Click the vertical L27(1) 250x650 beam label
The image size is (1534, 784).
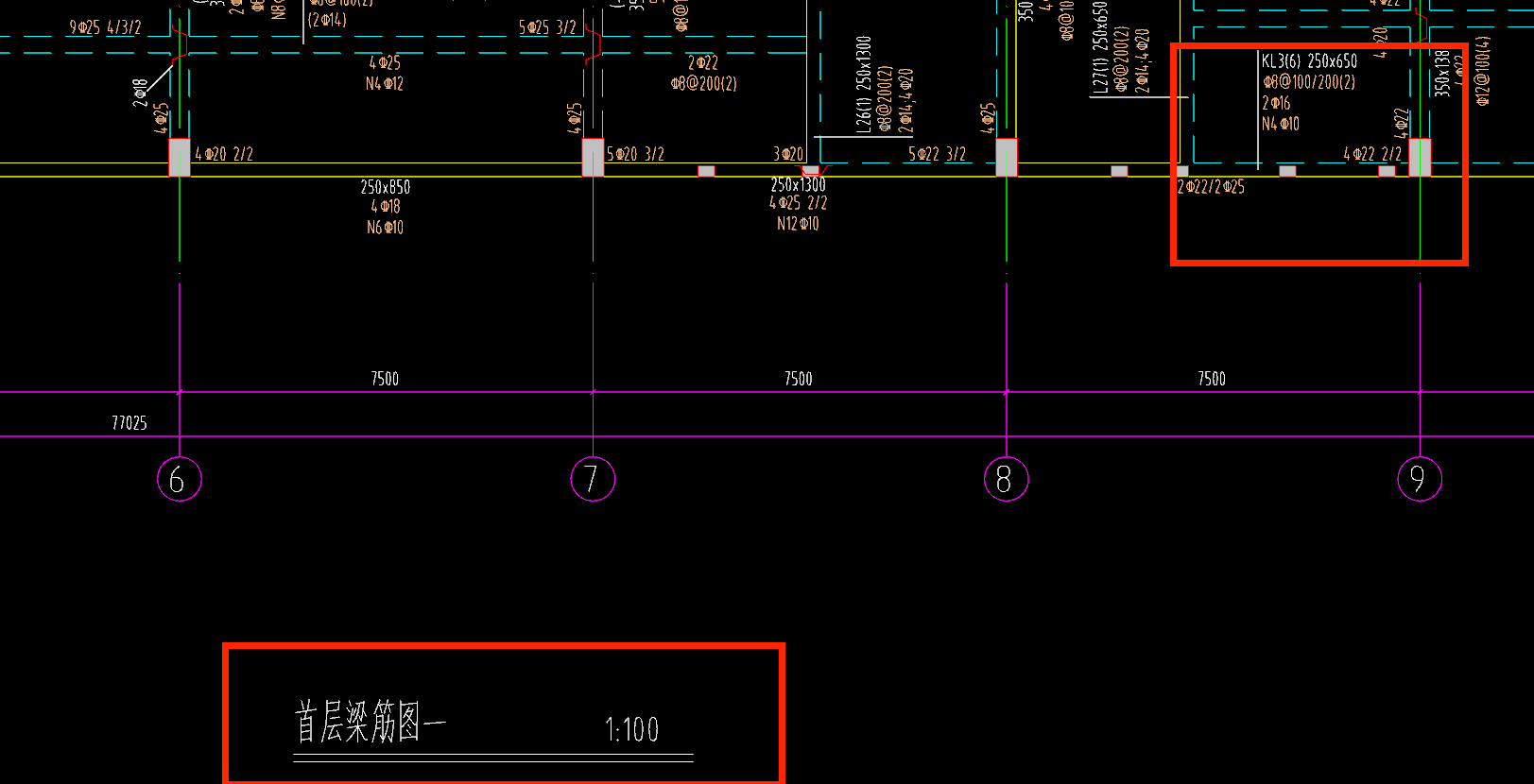[x=1100, y=46]
